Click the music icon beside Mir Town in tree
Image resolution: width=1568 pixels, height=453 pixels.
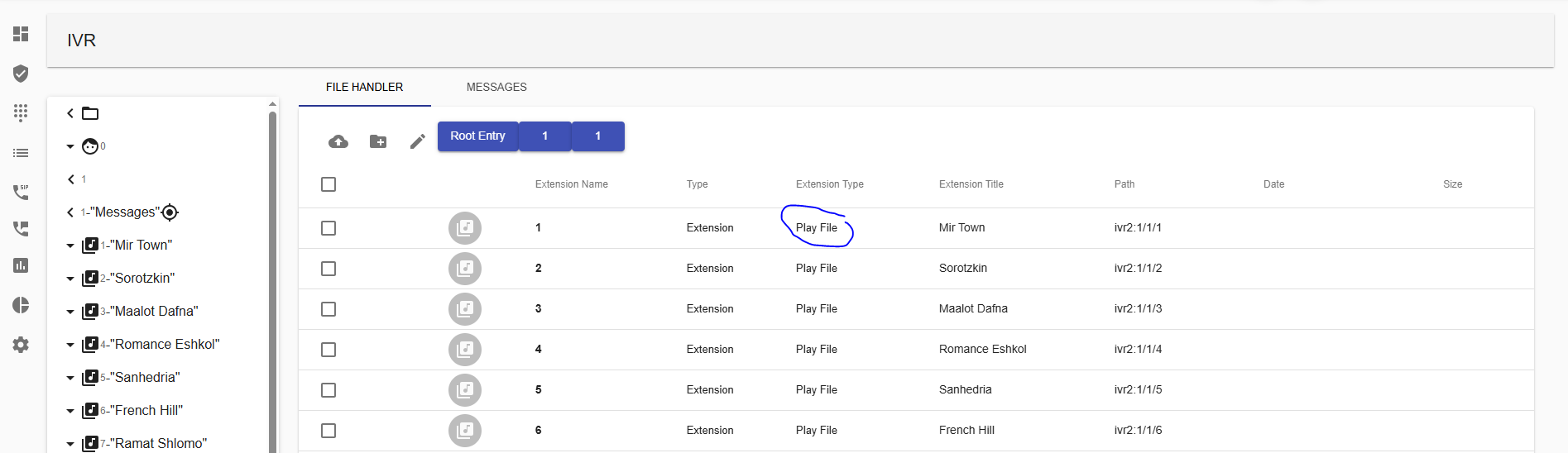[x=90, y=246]
